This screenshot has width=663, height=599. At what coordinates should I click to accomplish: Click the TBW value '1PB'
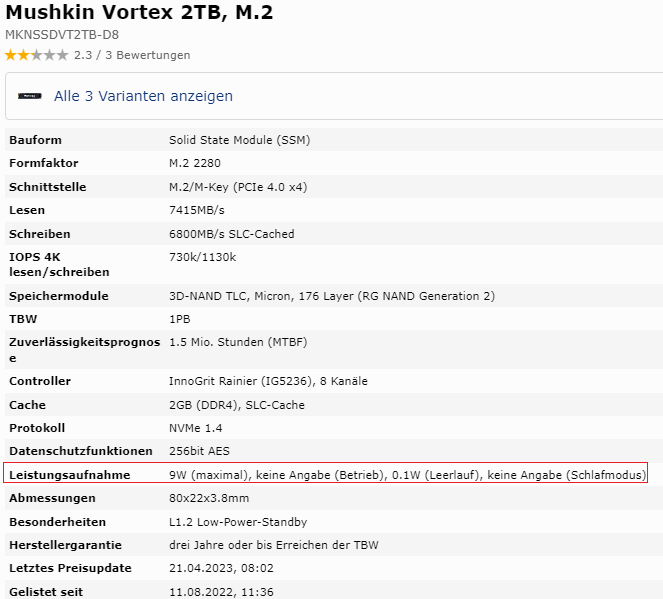[x=180, y=319]
